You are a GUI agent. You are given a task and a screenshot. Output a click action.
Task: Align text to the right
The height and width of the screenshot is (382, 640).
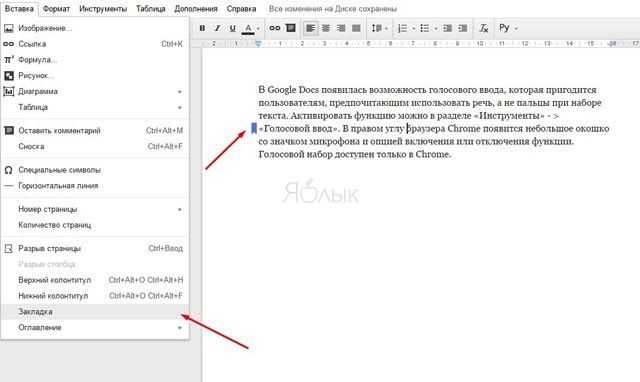(x=341, y=28)
